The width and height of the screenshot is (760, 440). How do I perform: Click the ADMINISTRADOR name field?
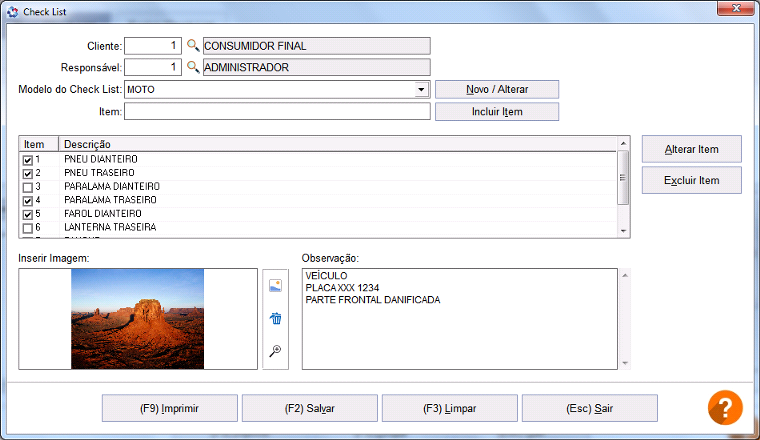coord(317,67)
